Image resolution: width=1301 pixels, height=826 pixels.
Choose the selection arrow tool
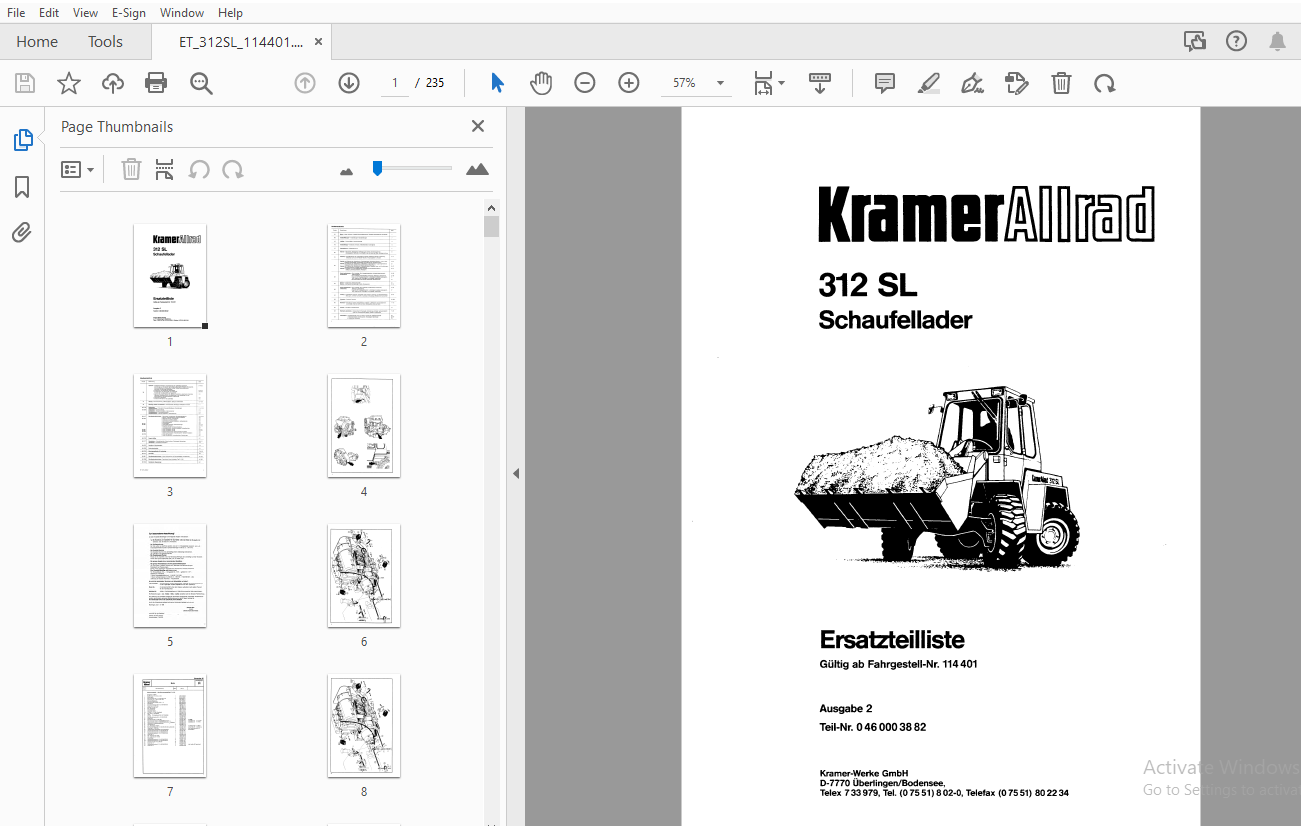tap(497, 83)
